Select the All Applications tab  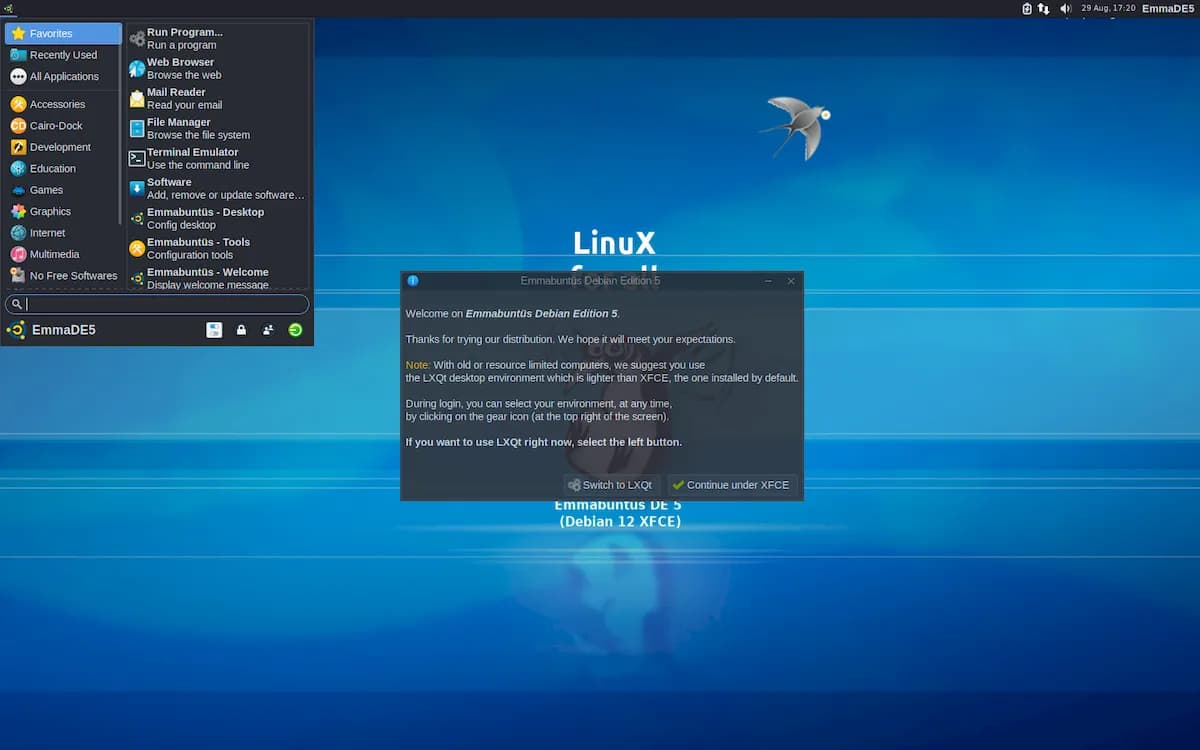pyautogui.click(x=64, y=76)
